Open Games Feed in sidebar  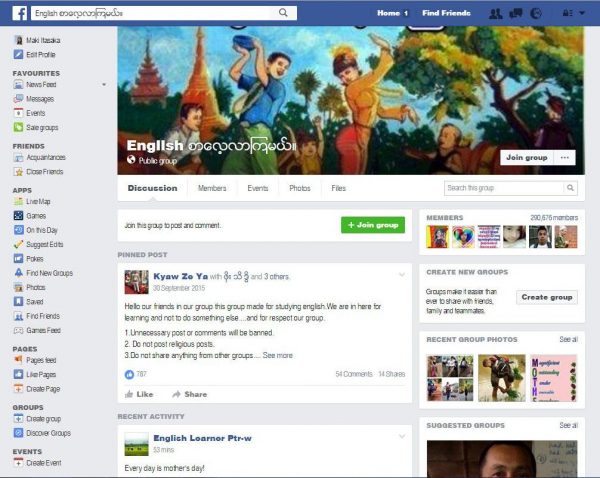[37, 330]
